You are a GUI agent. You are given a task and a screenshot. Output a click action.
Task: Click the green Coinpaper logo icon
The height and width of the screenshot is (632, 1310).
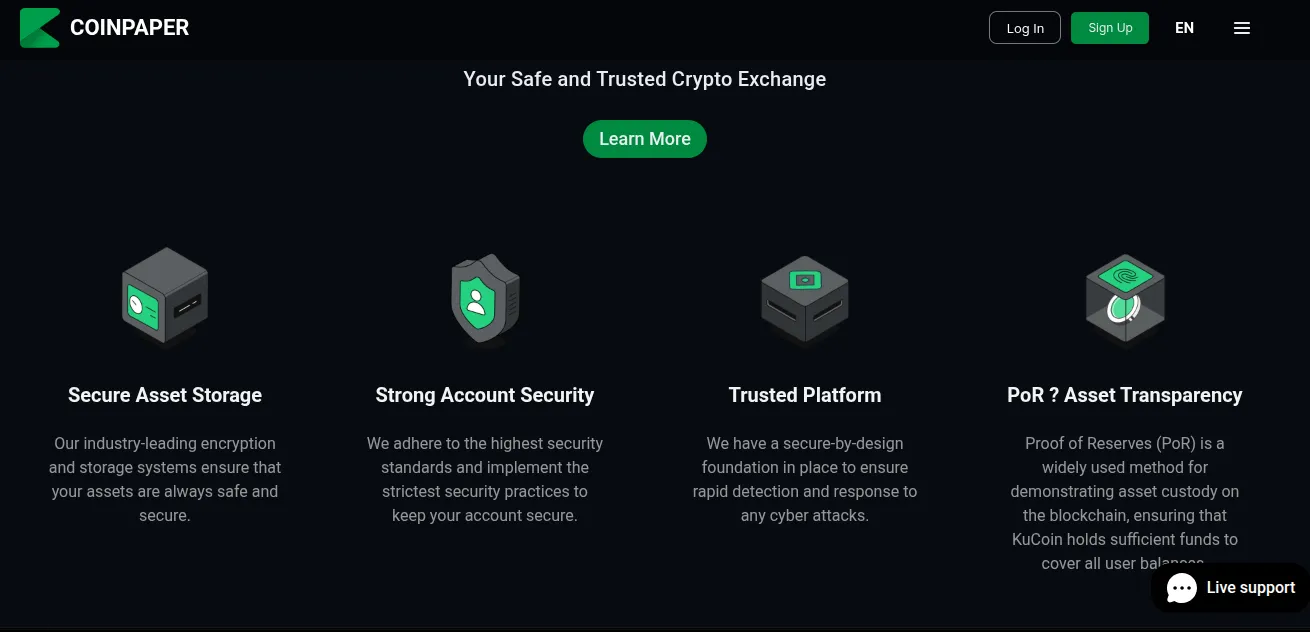(40, 28)
